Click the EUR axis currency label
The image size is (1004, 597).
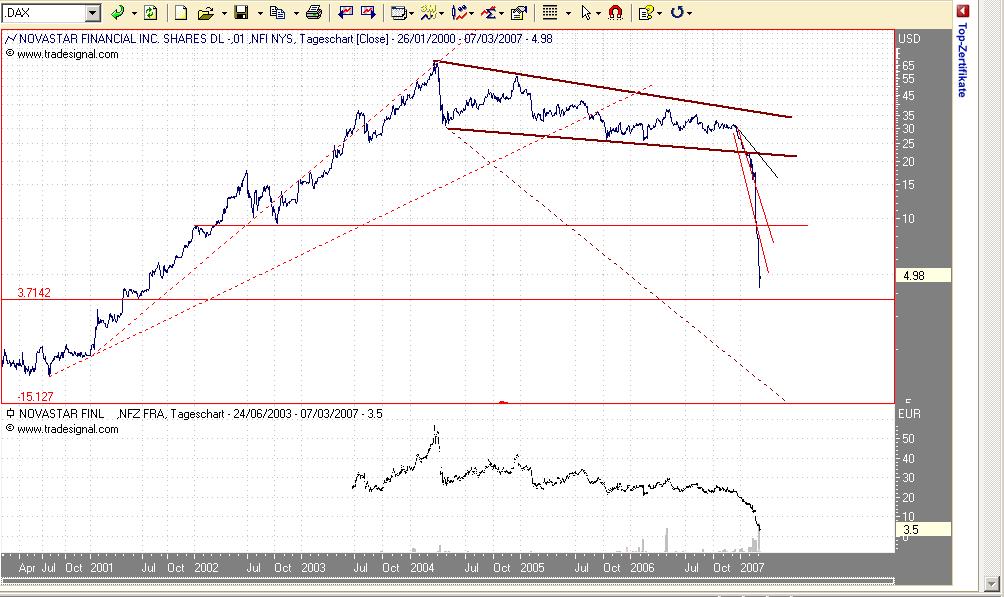pos(909,414)
